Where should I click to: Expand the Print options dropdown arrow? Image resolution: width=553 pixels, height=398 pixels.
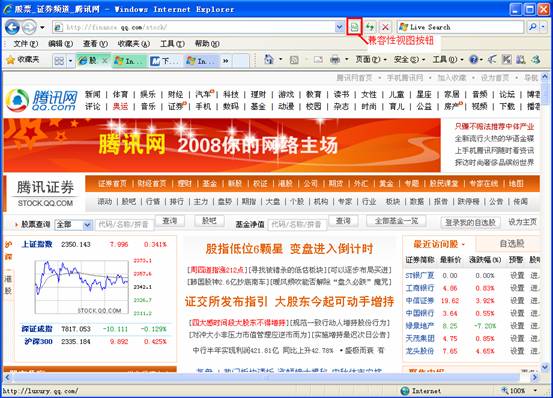(347, 60)
